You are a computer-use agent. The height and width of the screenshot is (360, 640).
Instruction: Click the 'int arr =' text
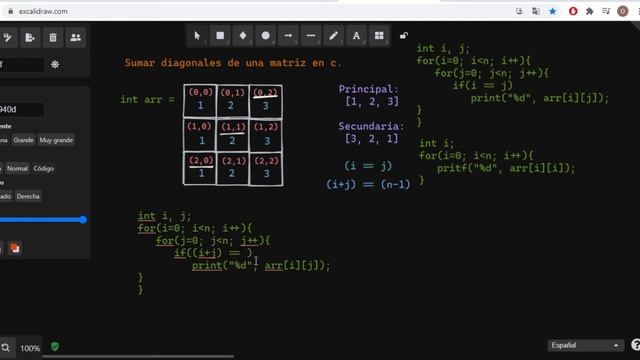click(147, 100)
